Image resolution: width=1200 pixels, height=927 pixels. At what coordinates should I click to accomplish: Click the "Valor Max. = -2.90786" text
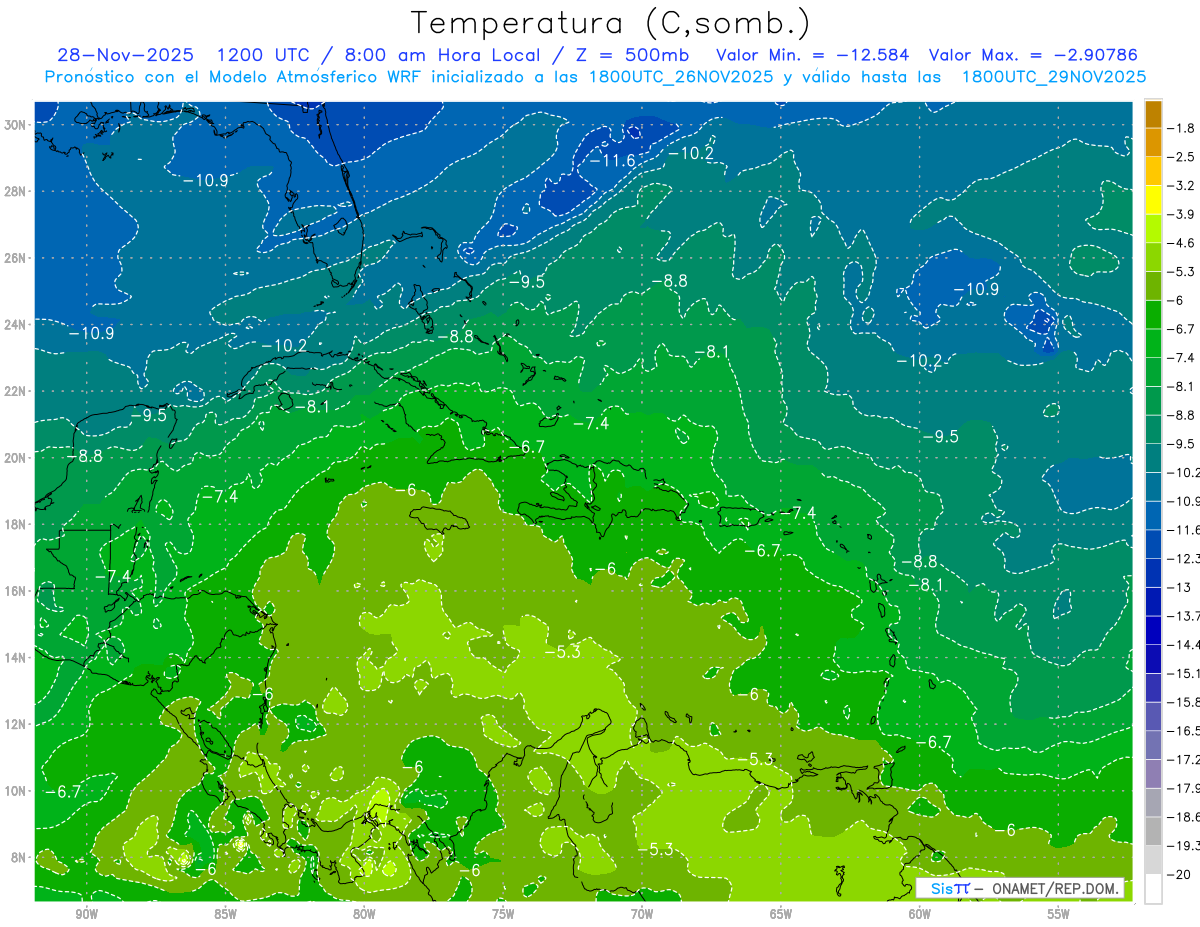1033,55
